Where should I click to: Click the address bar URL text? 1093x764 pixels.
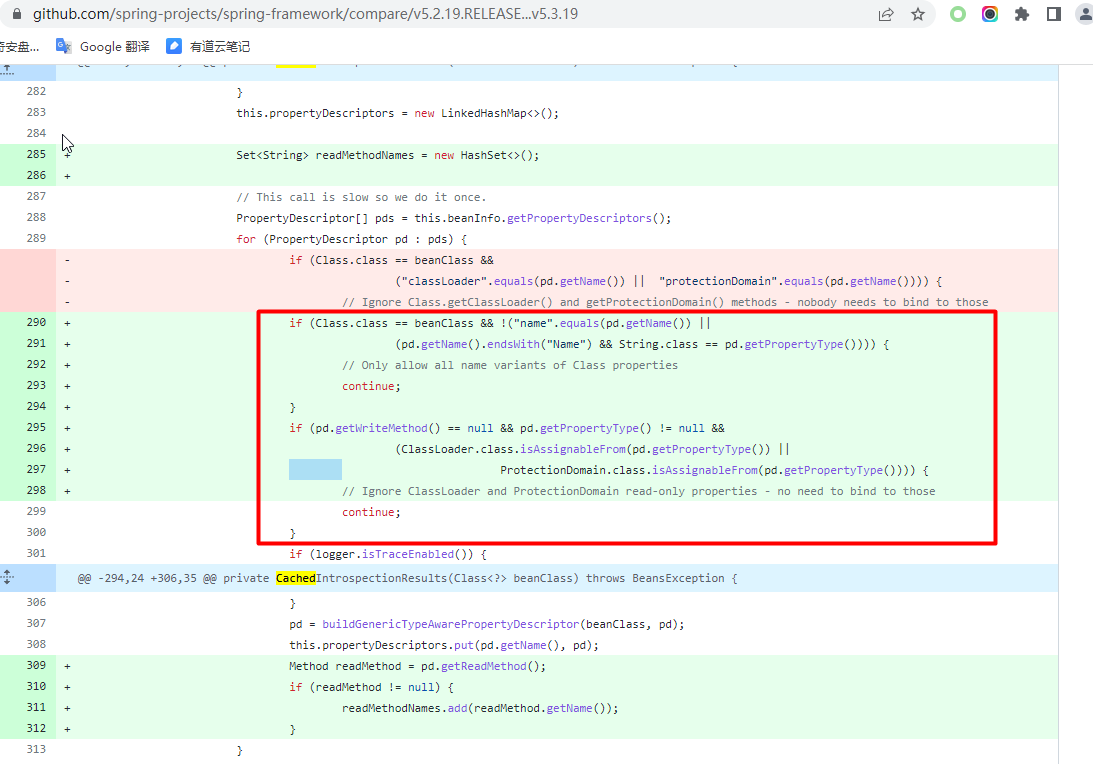point(305,14)
